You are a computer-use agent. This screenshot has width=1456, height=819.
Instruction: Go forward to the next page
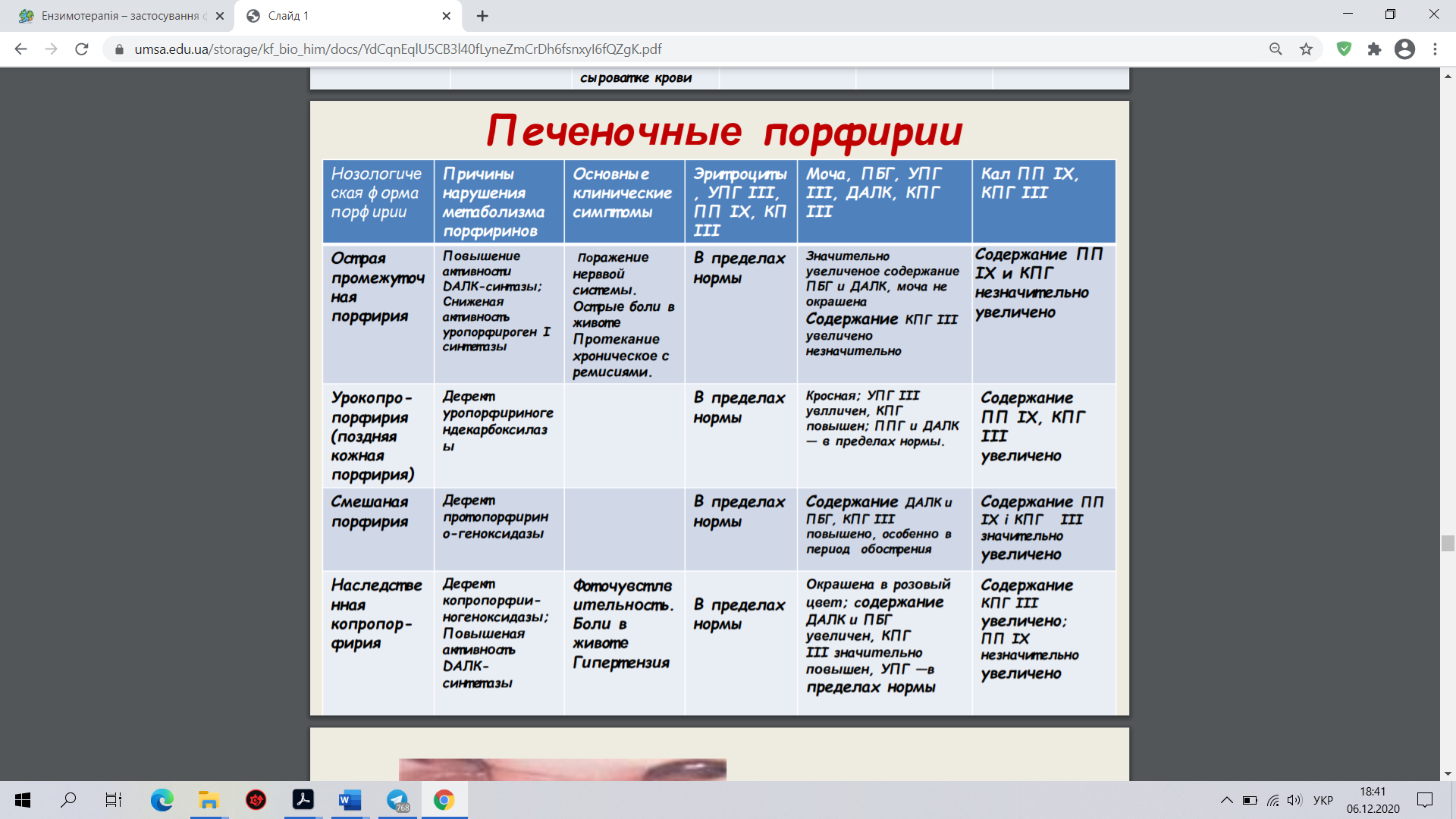click(51, 49)
